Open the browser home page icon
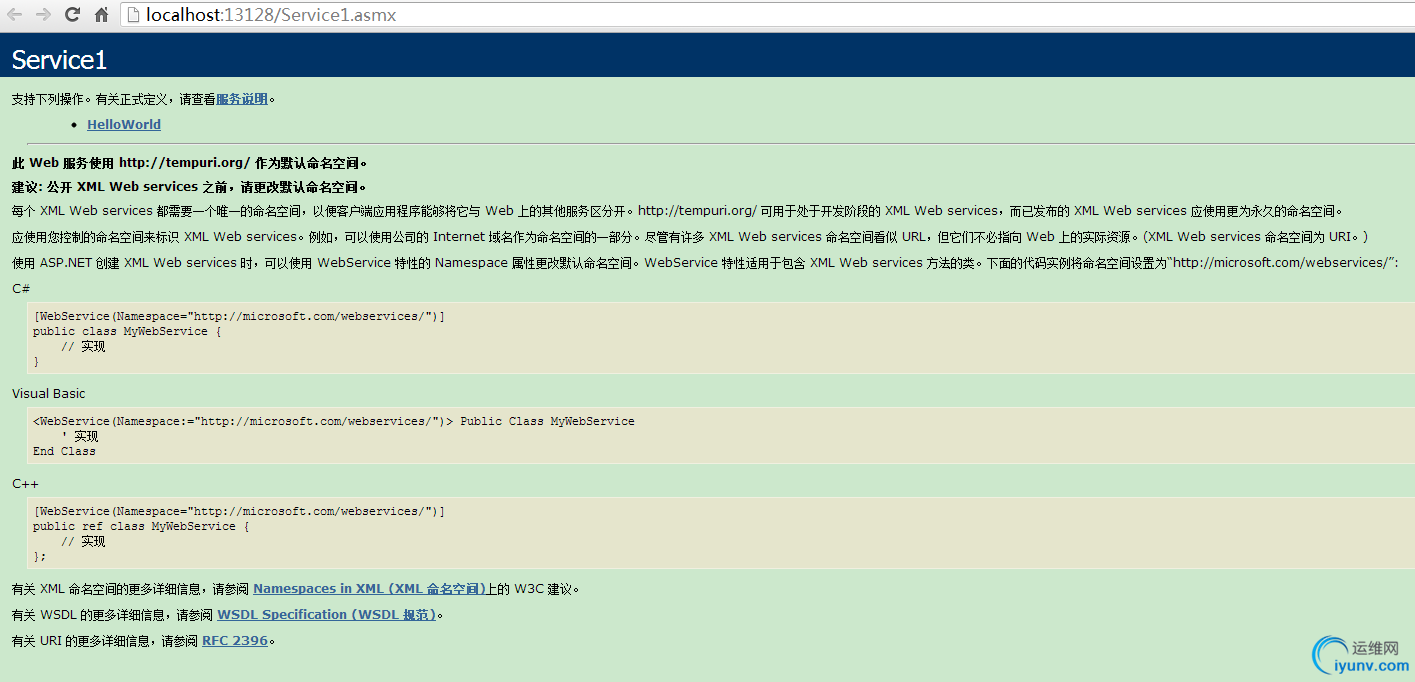The height and width of the screenshot is (682, 1415). [x=99, y=15]
